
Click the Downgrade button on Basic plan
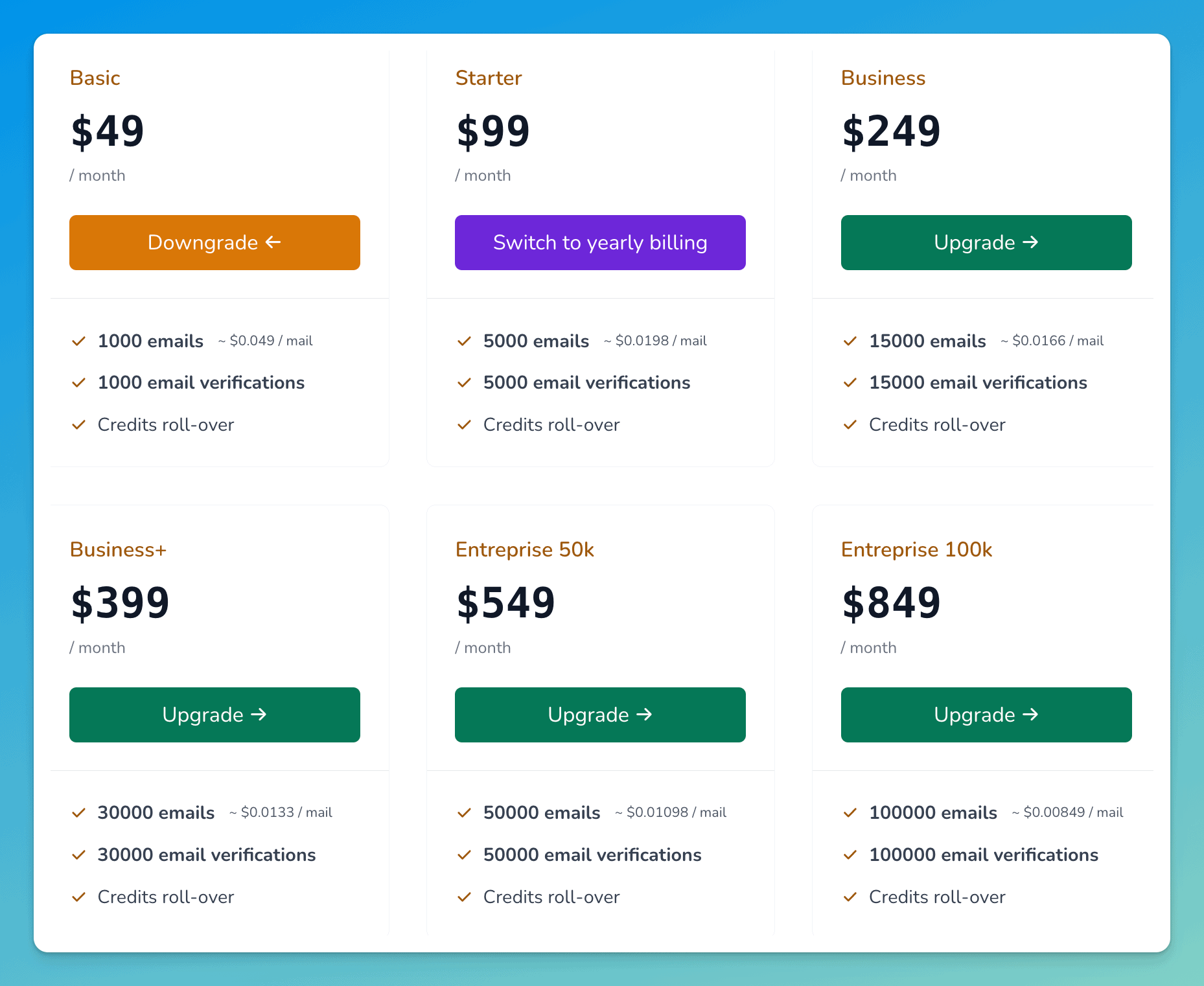point(214,242)
